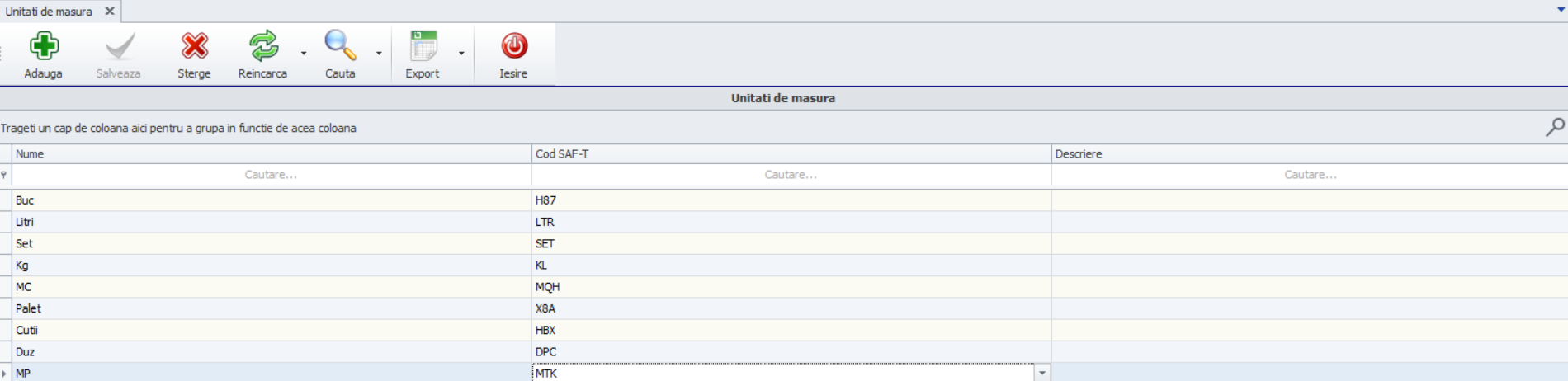Expand the Export dropdown arrow
The height and width of the screenshot is (381, 1568).
[461, 54]
